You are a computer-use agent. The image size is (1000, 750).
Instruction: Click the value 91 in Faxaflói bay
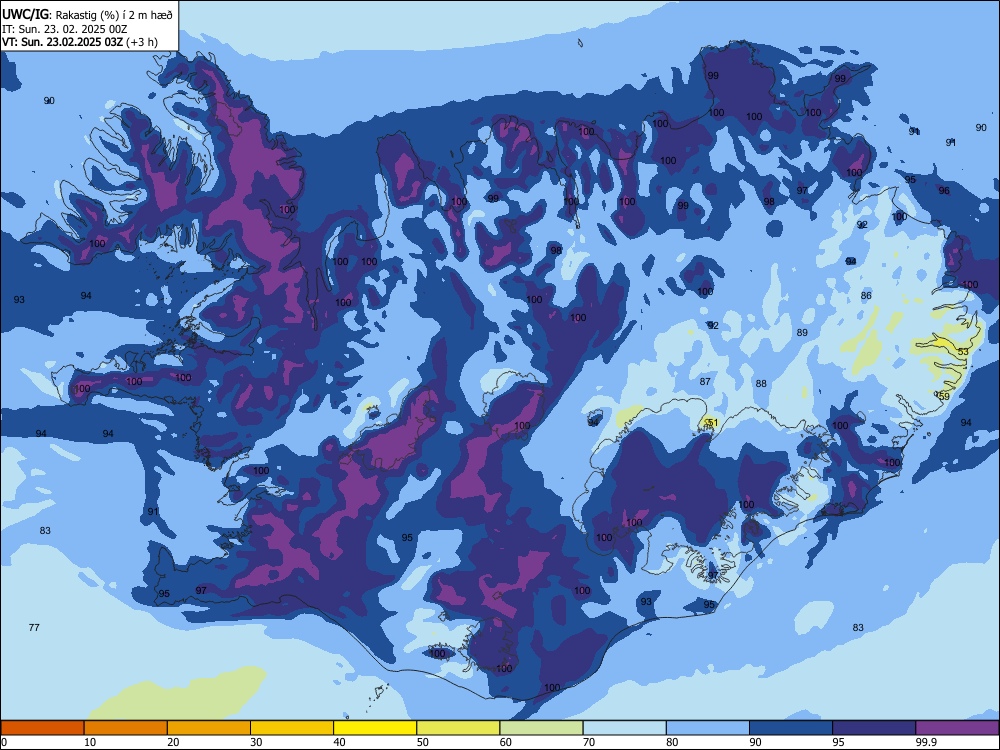153,511
